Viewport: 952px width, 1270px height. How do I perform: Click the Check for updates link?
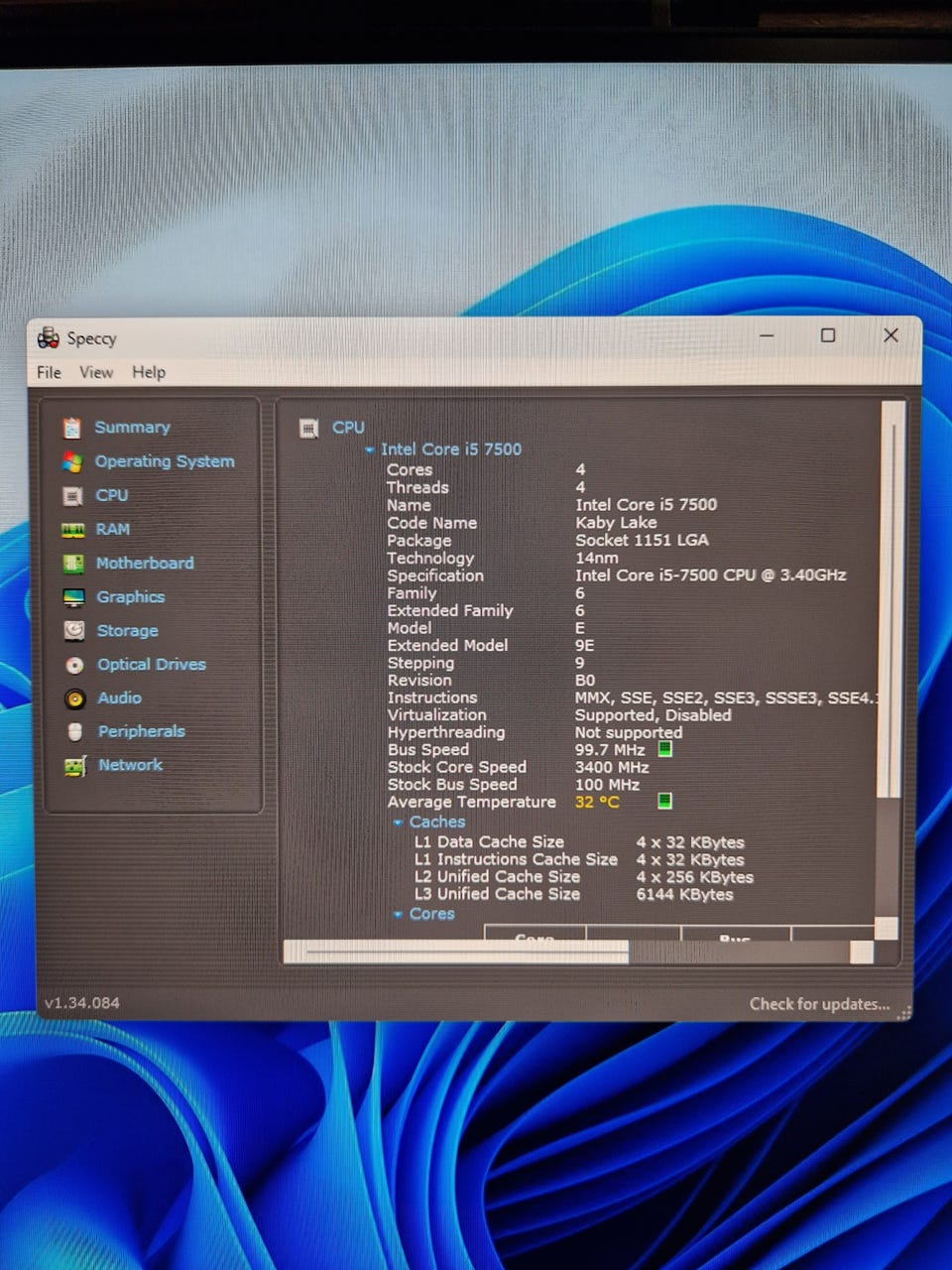pos(819,1004)
